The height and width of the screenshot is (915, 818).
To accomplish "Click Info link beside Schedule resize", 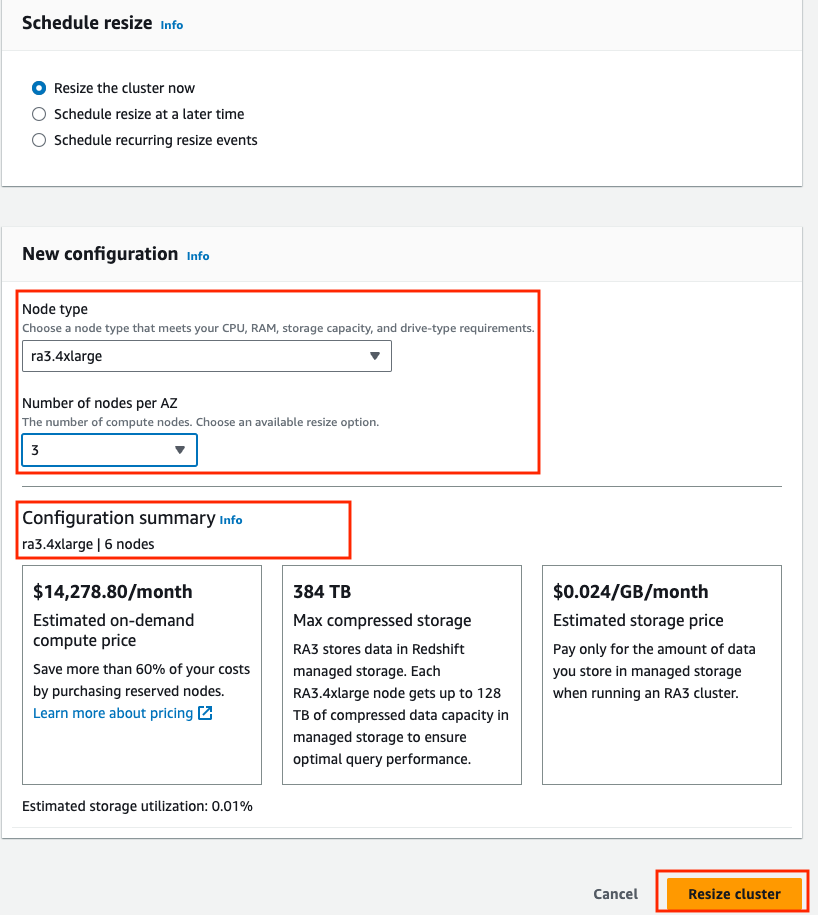I will [172, 25].
